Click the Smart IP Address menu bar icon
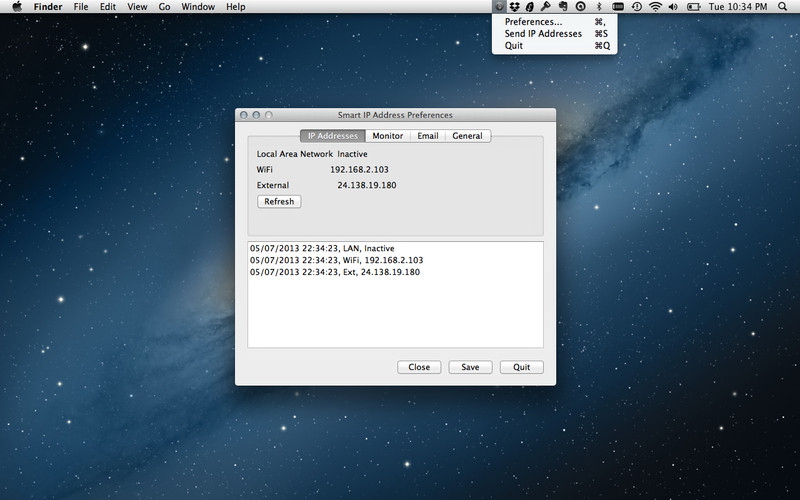 pos(500,7)
